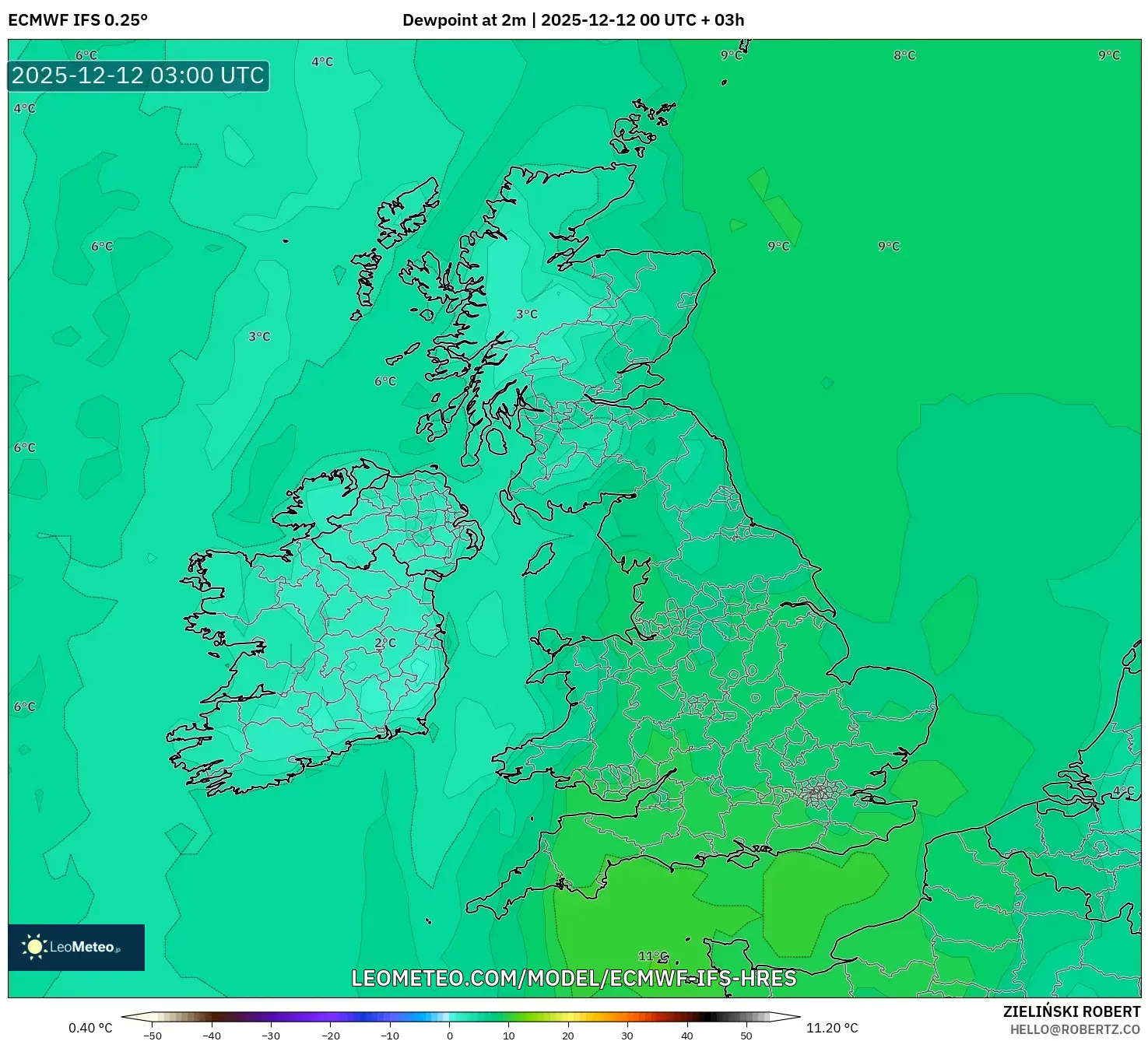Select the Dewpoint at 2m title
1148x1041 pixels.
pos(573,19)
